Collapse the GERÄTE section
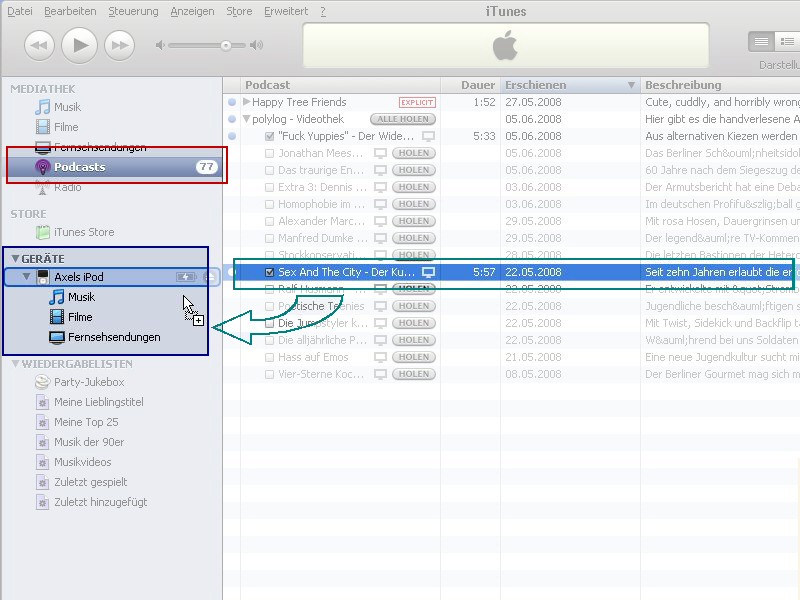Screen dimensions: 800x600 pyautogui.click(x=15, y=259)
